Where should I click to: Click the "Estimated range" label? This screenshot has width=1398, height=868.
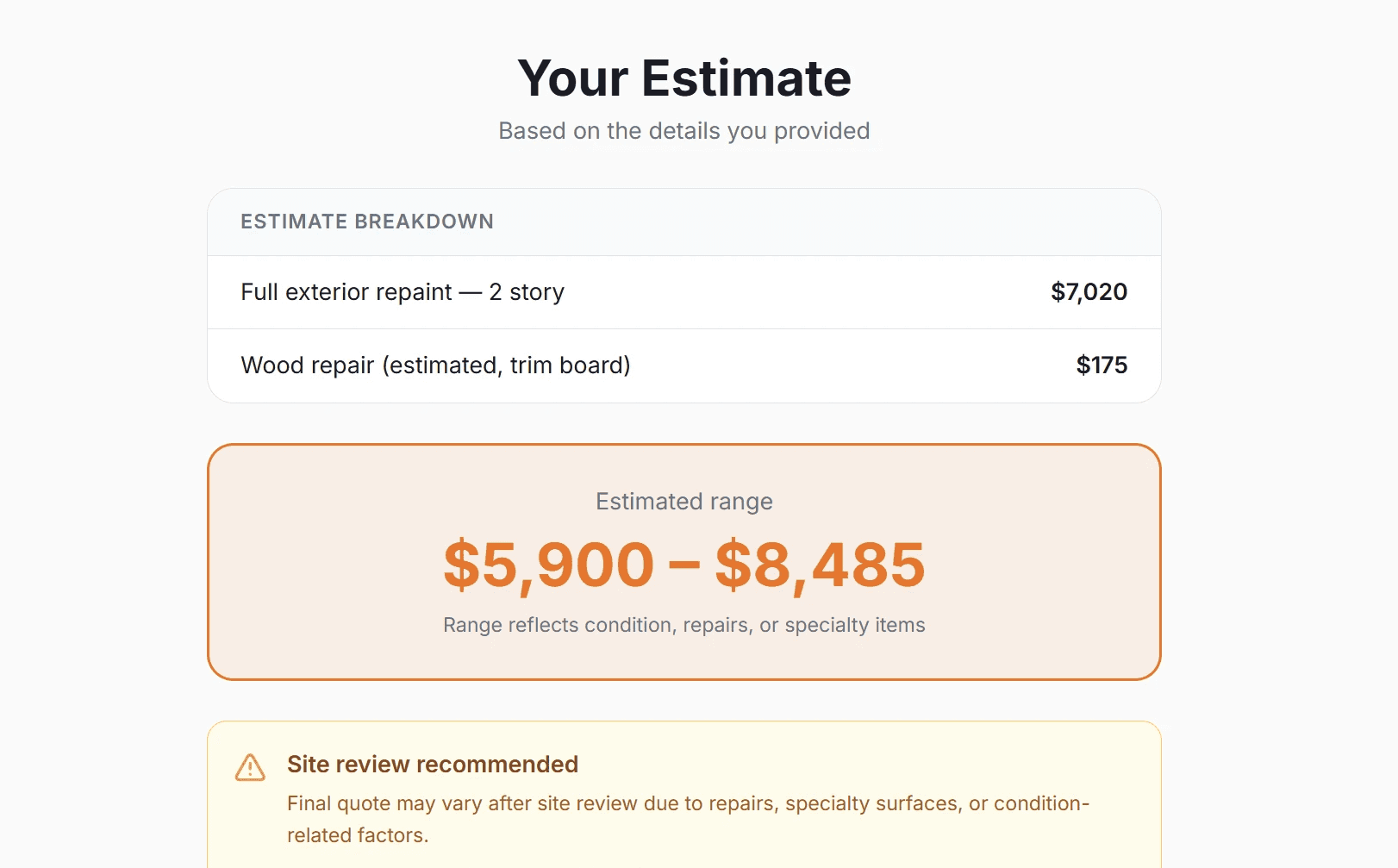[x=684, y=502]
